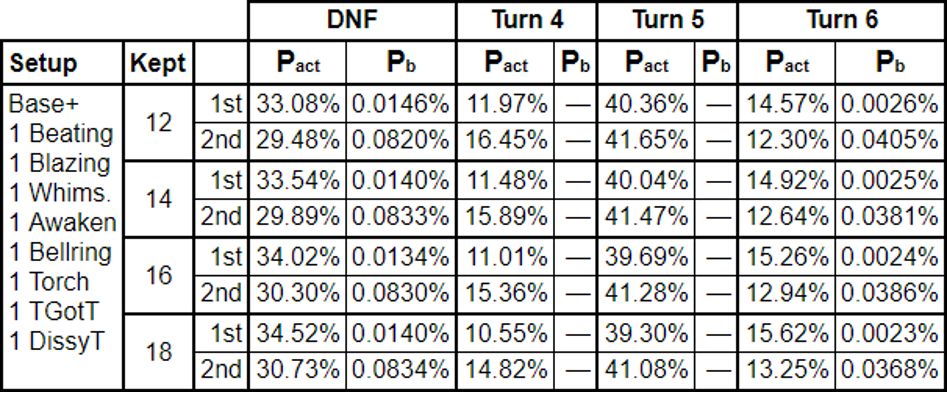Click the Turn 6 column header
The image size is (947, 393).
tap(842, 21)
